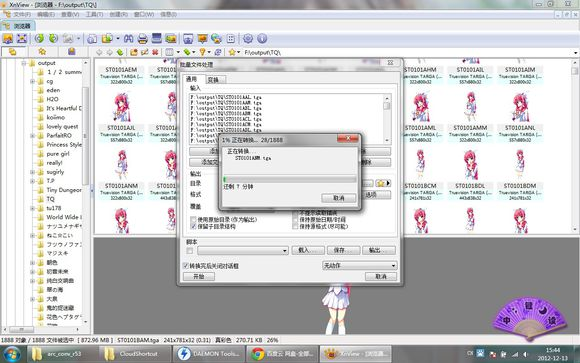580x363 pixels.
Task: Click the rename file icon
Action: 144,52
